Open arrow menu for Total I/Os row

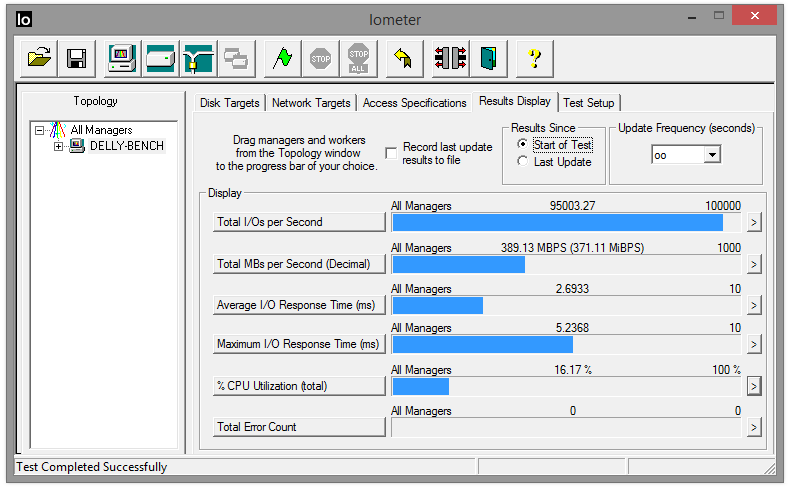click(x=753, y=222)
